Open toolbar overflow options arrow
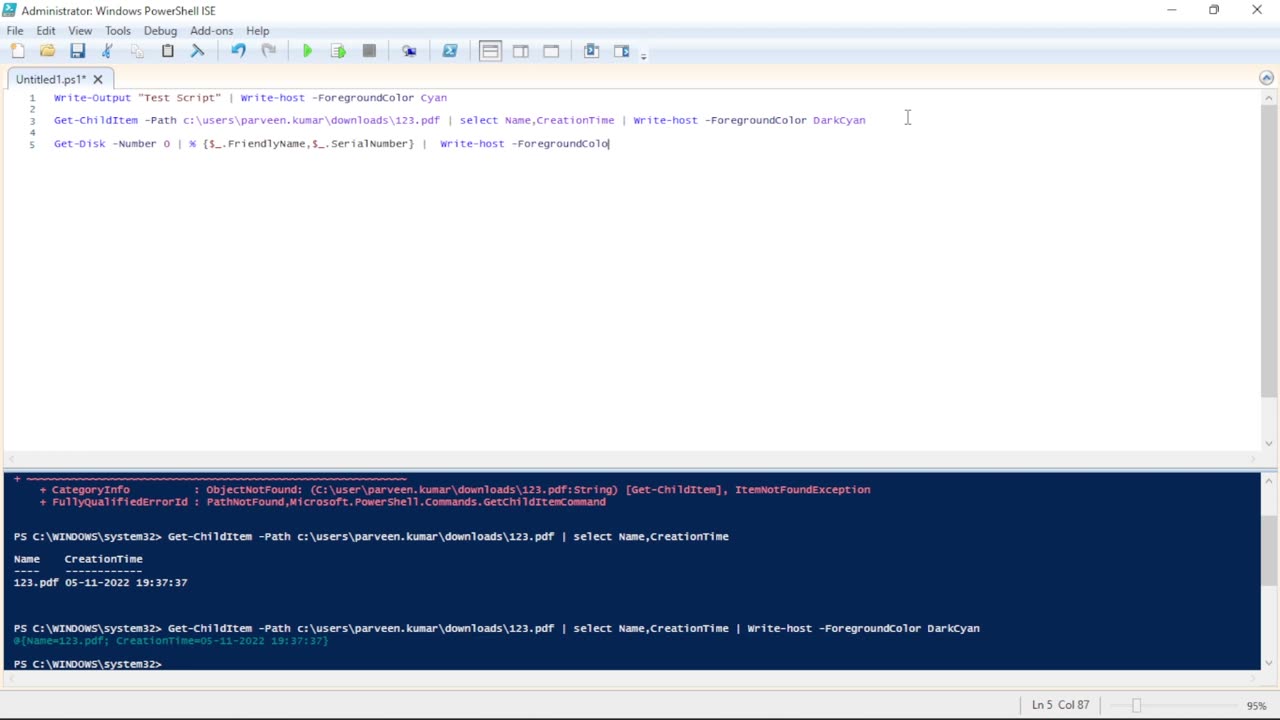 click(x=643, y=55)
